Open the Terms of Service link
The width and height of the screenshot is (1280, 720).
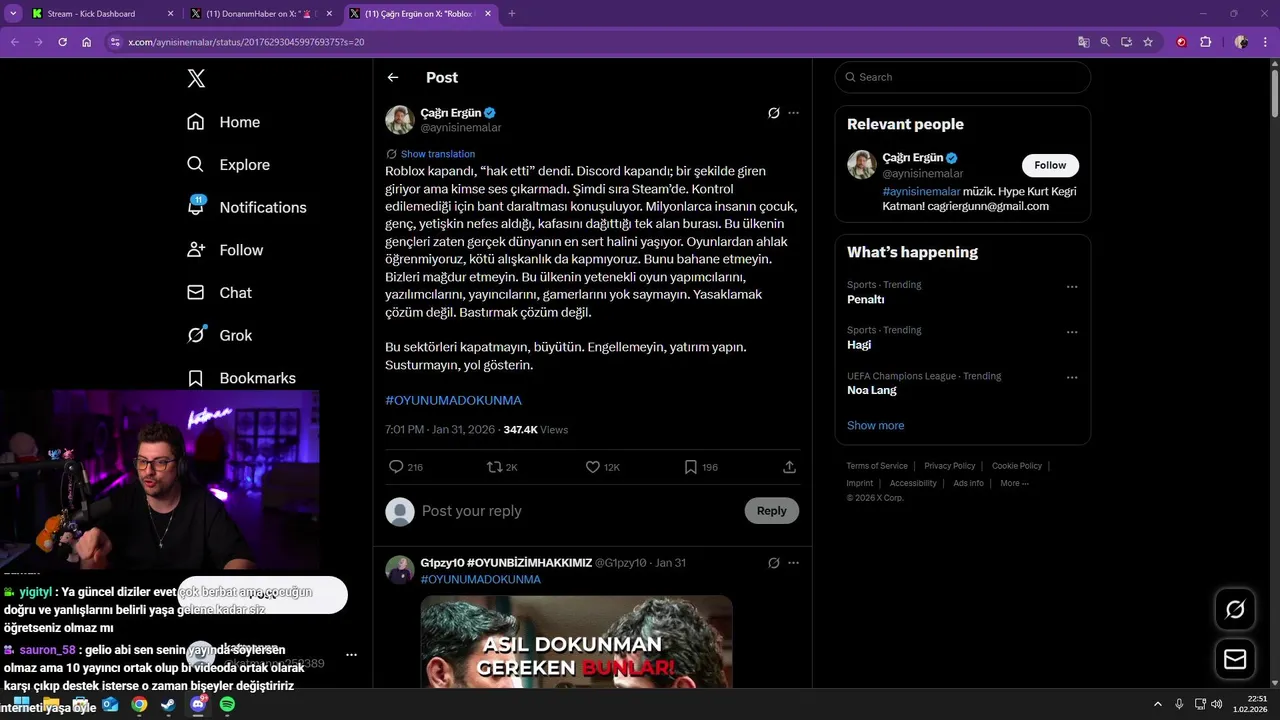tap(877, 466)
